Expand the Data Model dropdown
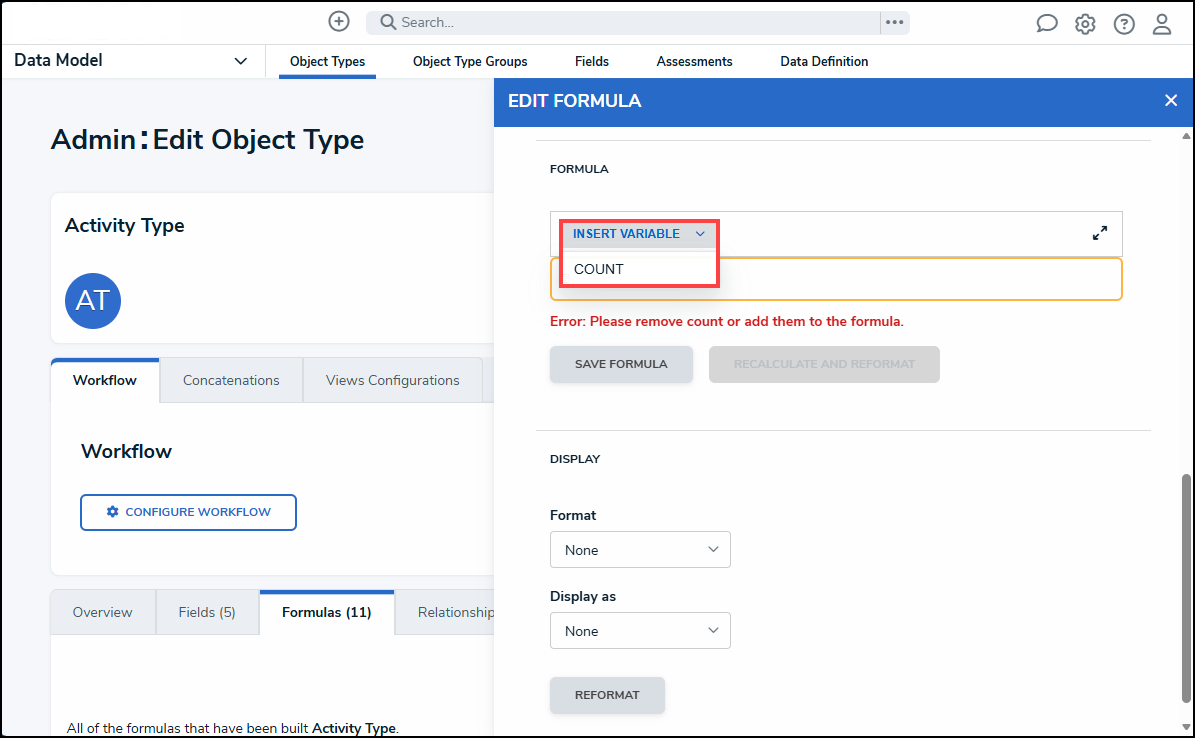This screenshot has width=1195, height=738. (240, 61)
